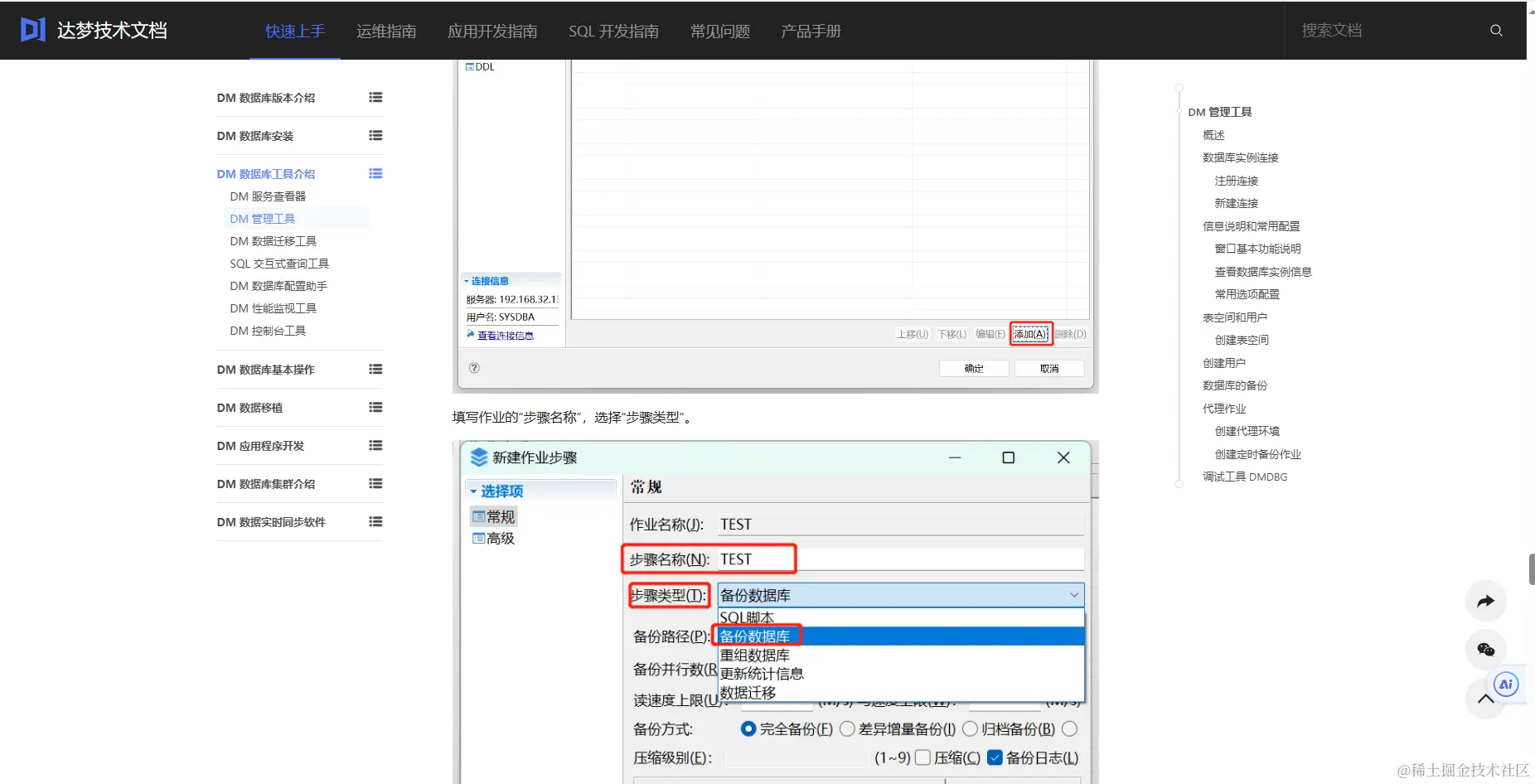Toggle list icon for DM 数据库集群介绍

tap(375, 483)
